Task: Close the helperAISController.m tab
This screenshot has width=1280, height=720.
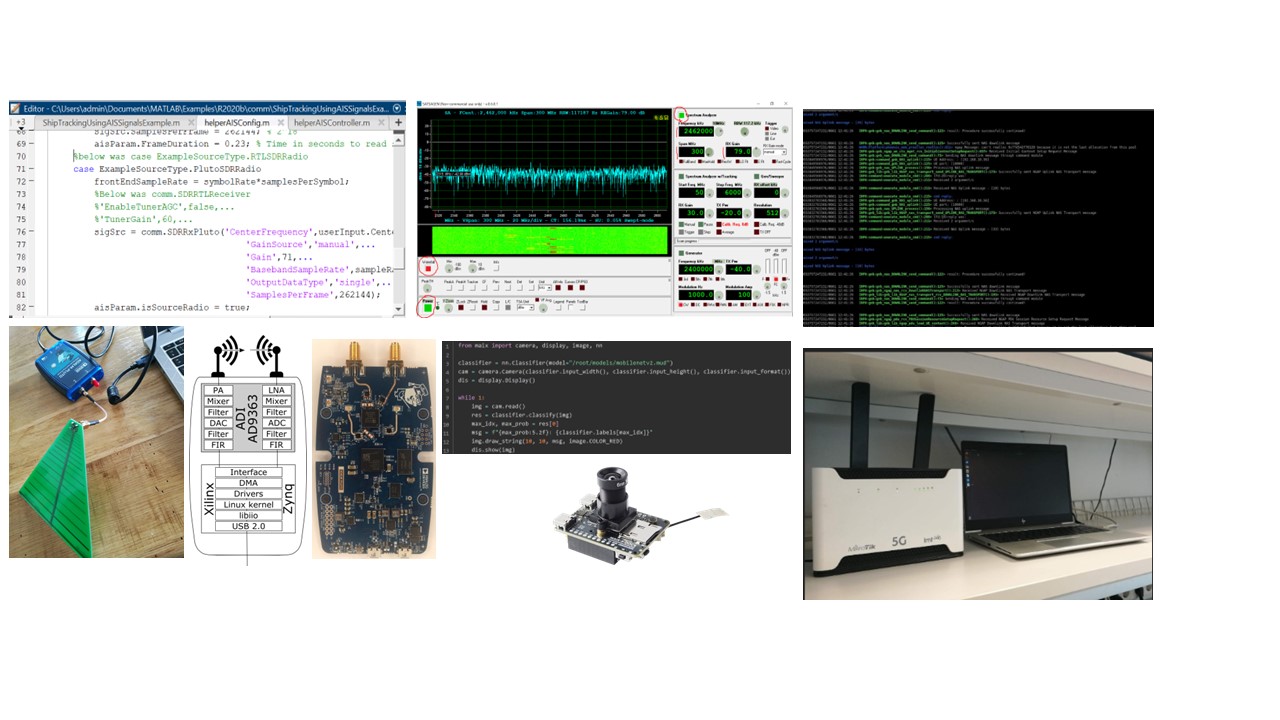Action: coord(381,122)
